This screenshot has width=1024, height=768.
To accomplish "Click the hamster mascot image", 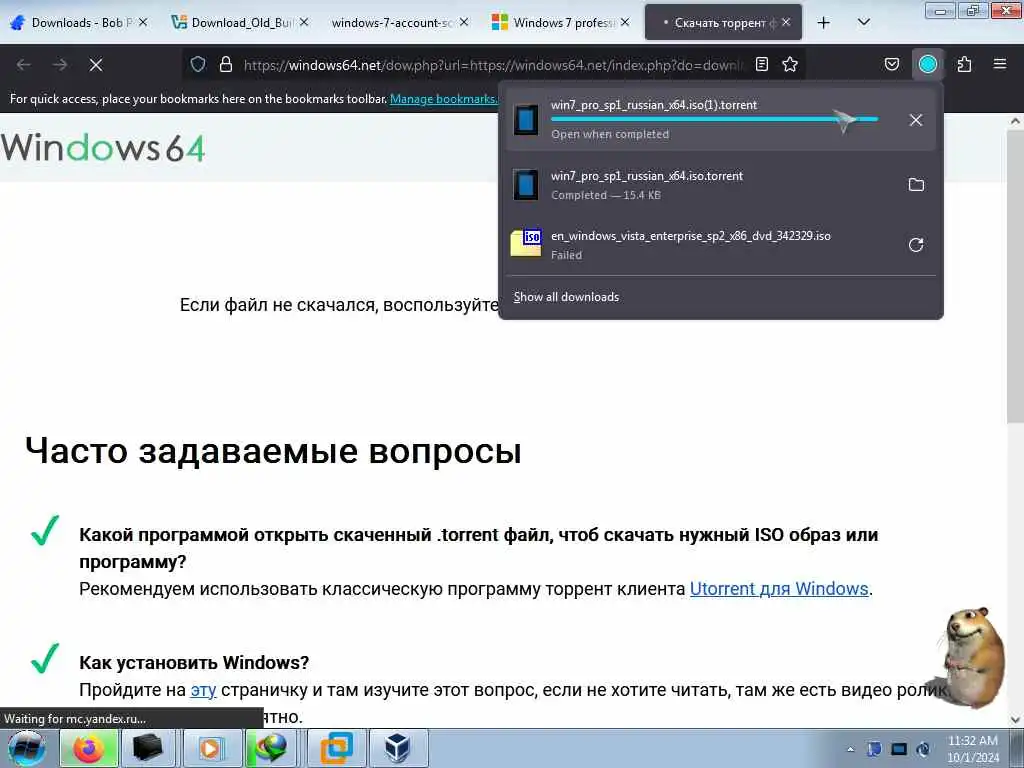I will click(x=973, y=657).
